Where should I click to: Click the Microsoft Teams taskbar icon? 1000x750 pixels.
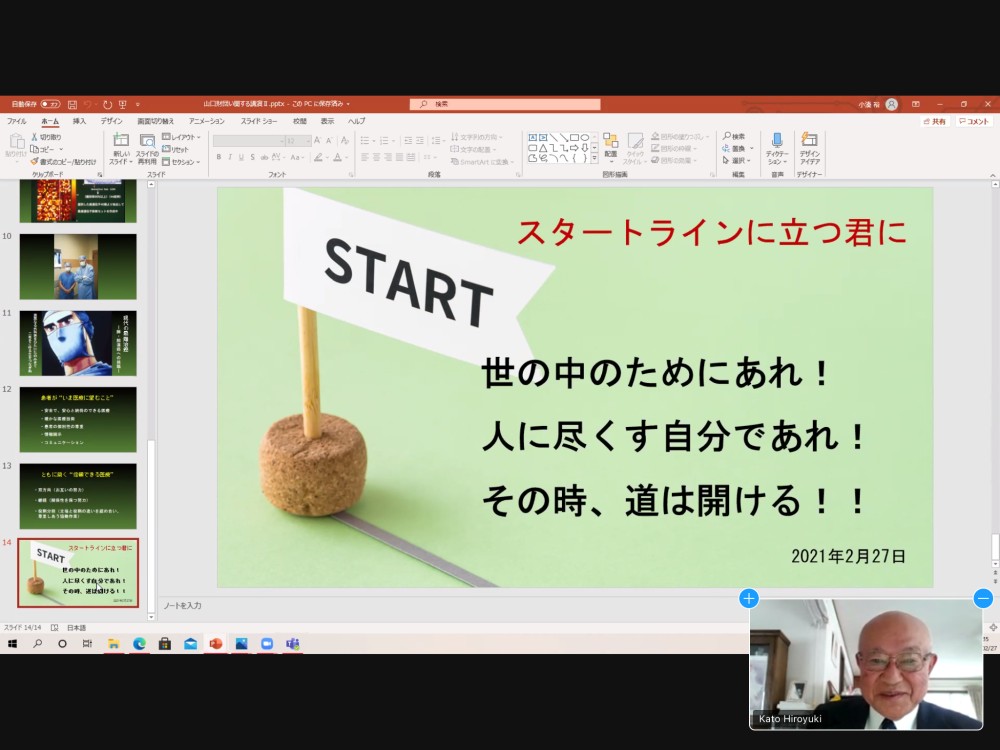(x=292, y=643)
